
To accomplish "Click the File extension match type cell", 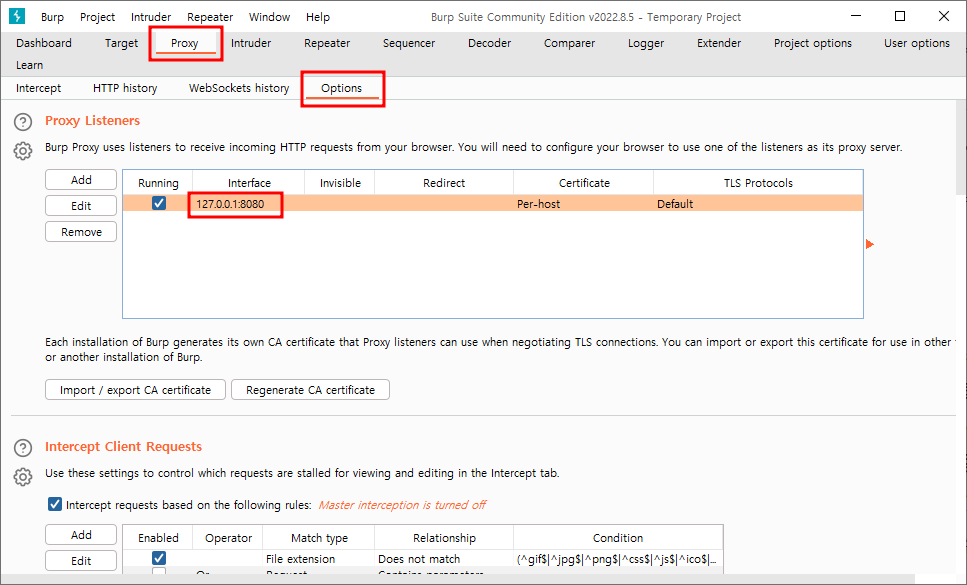I will (x=320, y=558).
